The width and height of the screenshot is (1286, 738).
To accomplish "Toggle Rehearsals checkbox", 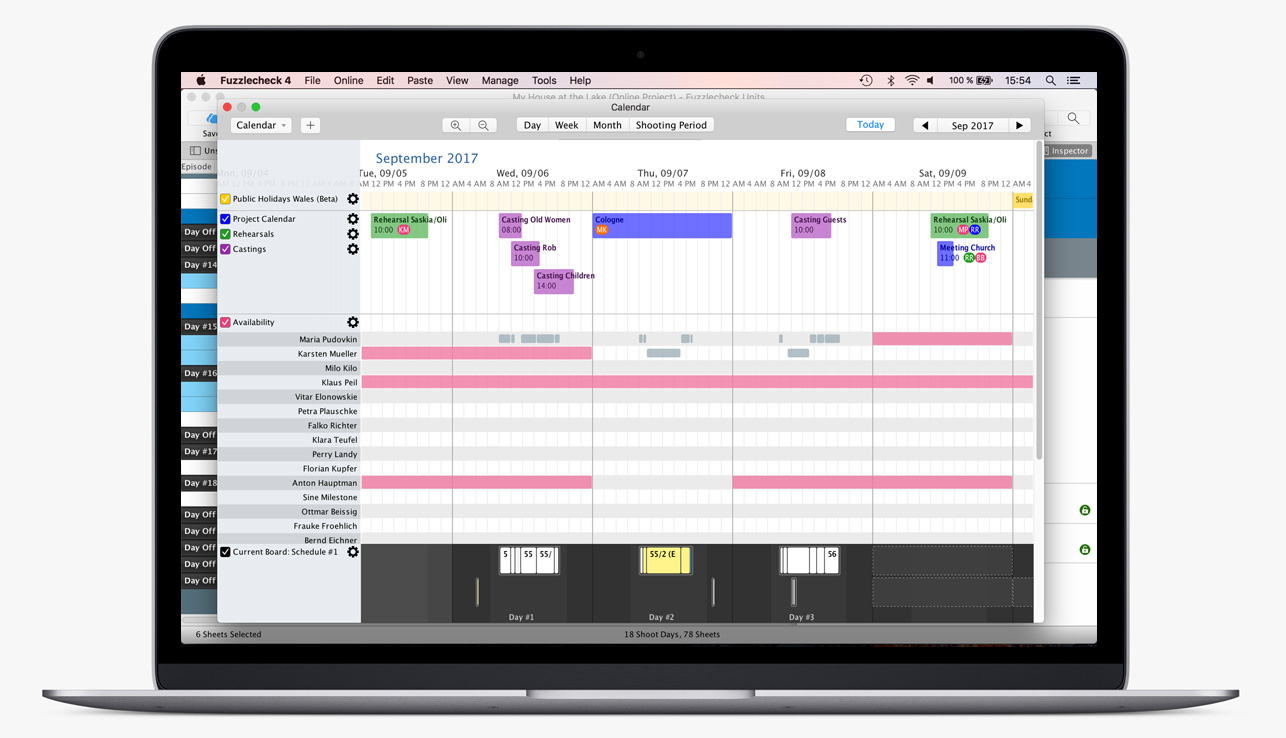I will click(225, 234).
